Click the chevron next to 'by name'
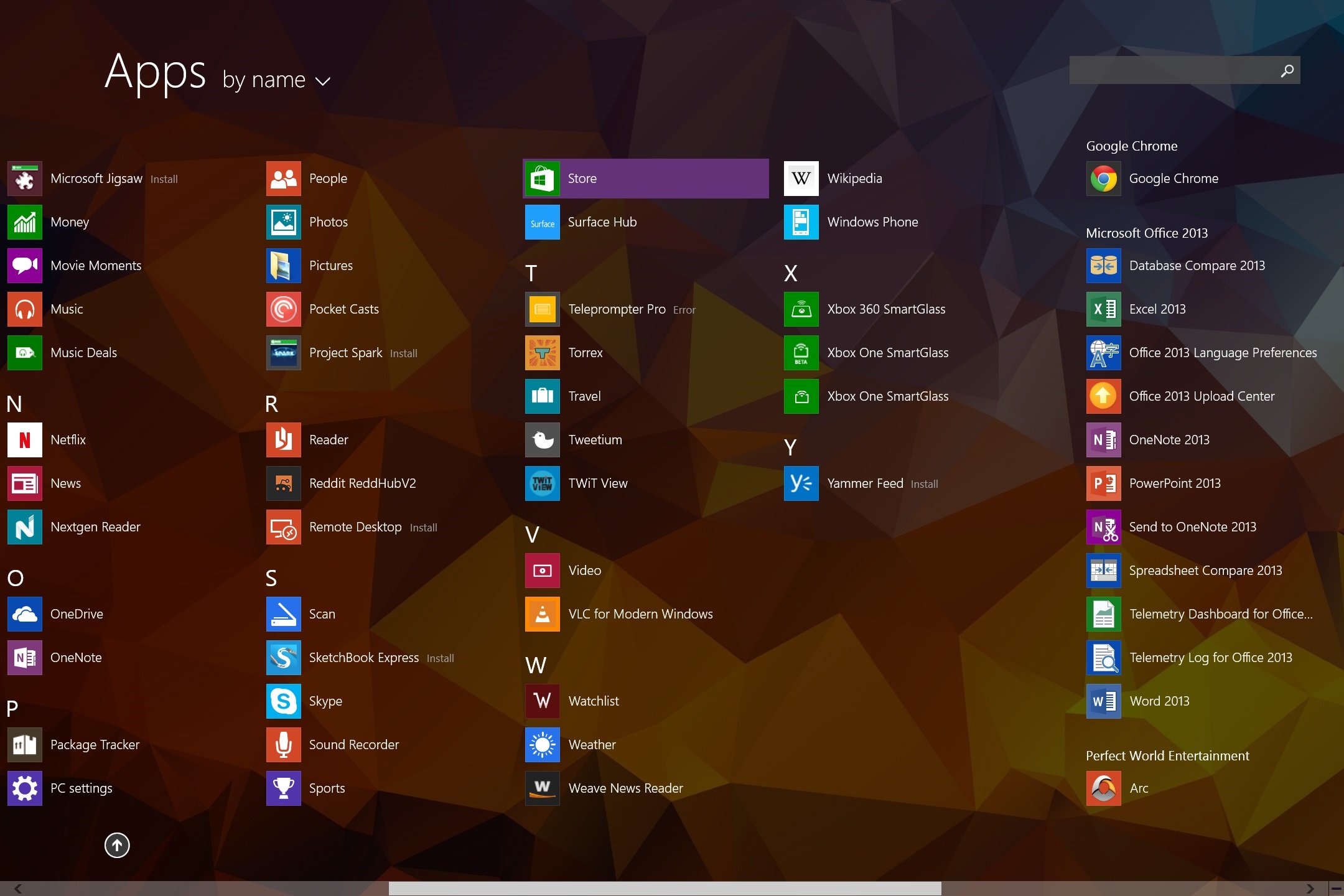The height and width of the screenshot is (896, 1344). [322, 82]
